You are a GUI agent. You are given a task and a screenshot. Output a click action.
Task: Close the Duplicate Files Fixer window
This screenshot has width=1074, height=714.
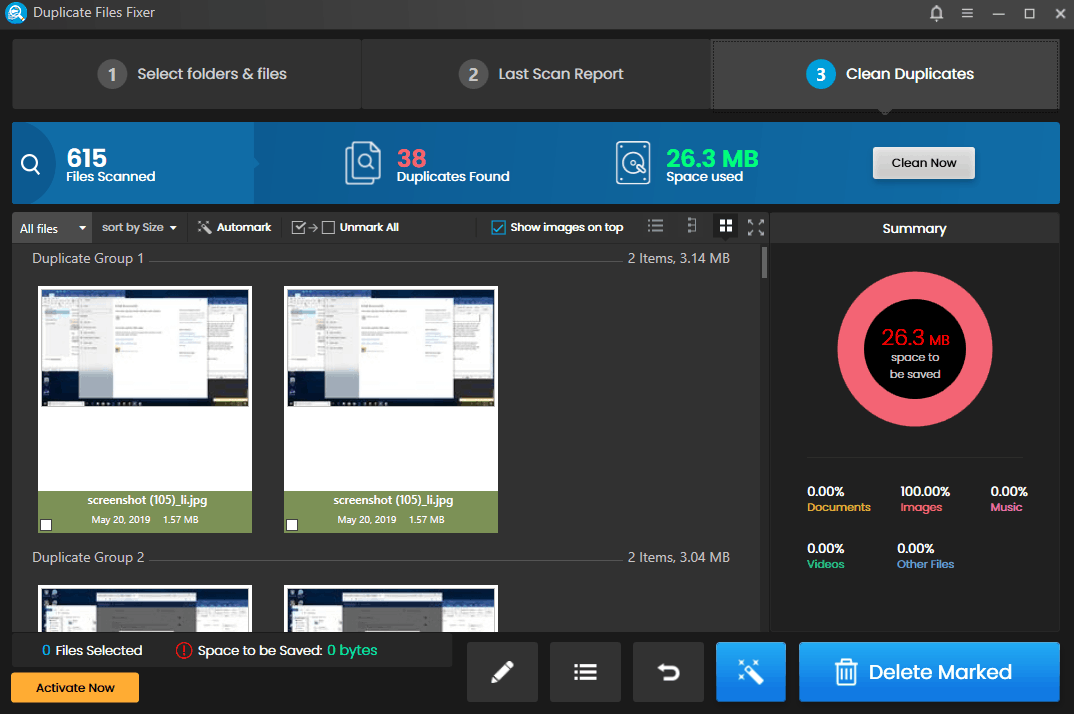[x=1060, y=13]
